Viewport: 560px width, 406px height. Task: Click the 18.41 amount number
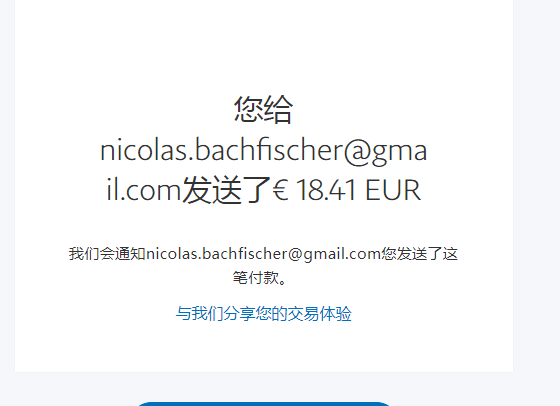pyautogui.click(x=326, y=190)
